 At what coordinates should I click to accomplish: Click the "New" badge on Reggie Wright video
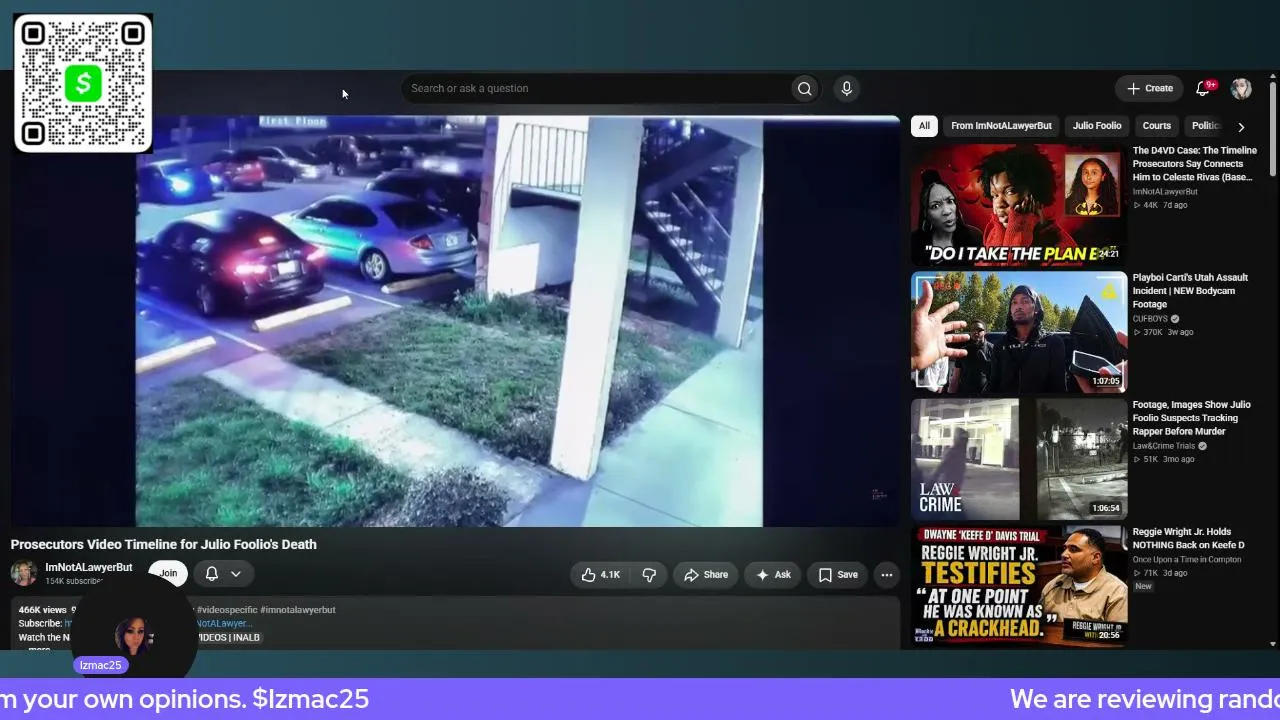click(x=1143, y=586)
